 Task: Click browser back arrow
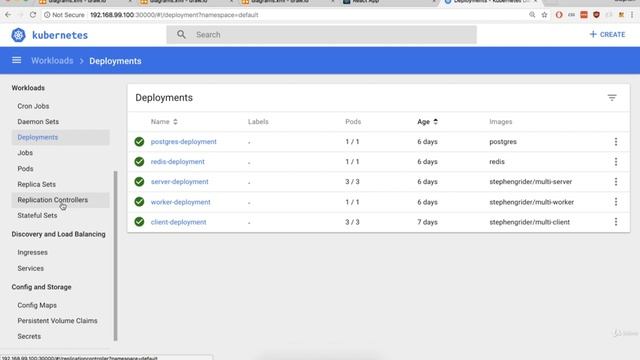(8, 15)
